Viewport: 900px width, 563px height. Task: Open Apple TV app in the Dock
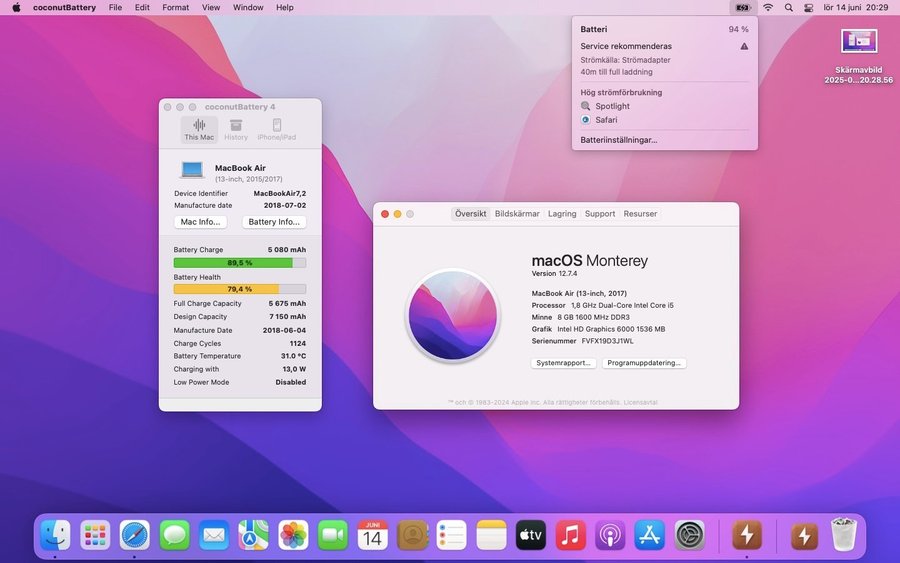[531, 535]
